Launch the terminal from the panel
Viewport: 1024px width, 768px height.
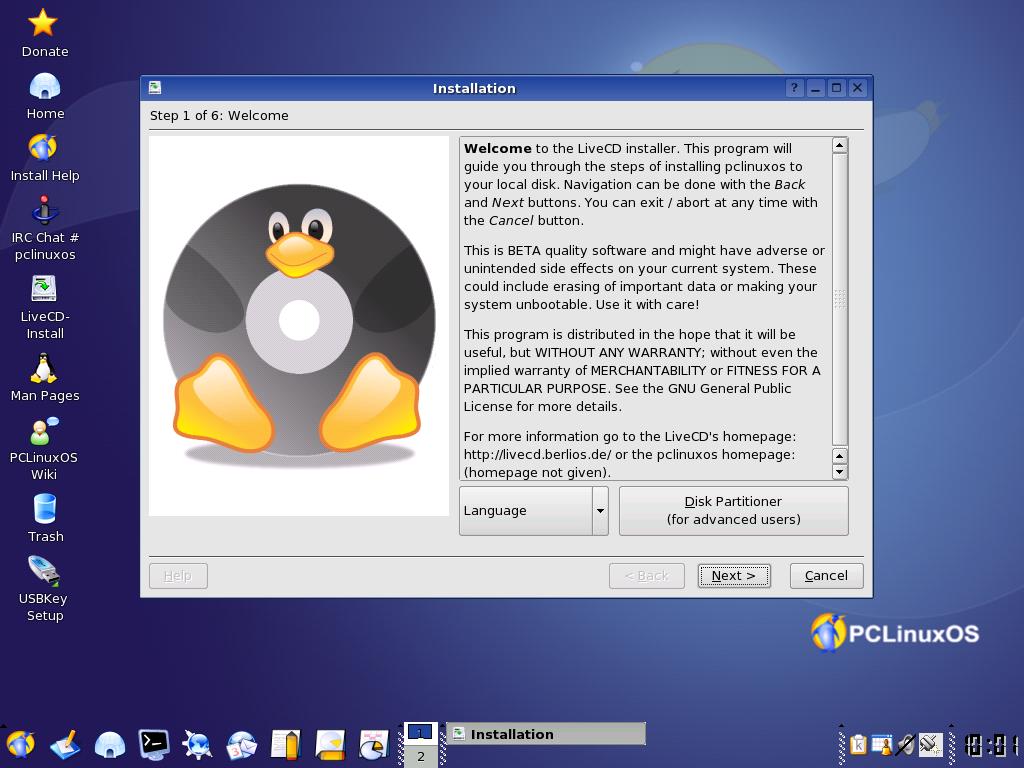coord(154,744)
